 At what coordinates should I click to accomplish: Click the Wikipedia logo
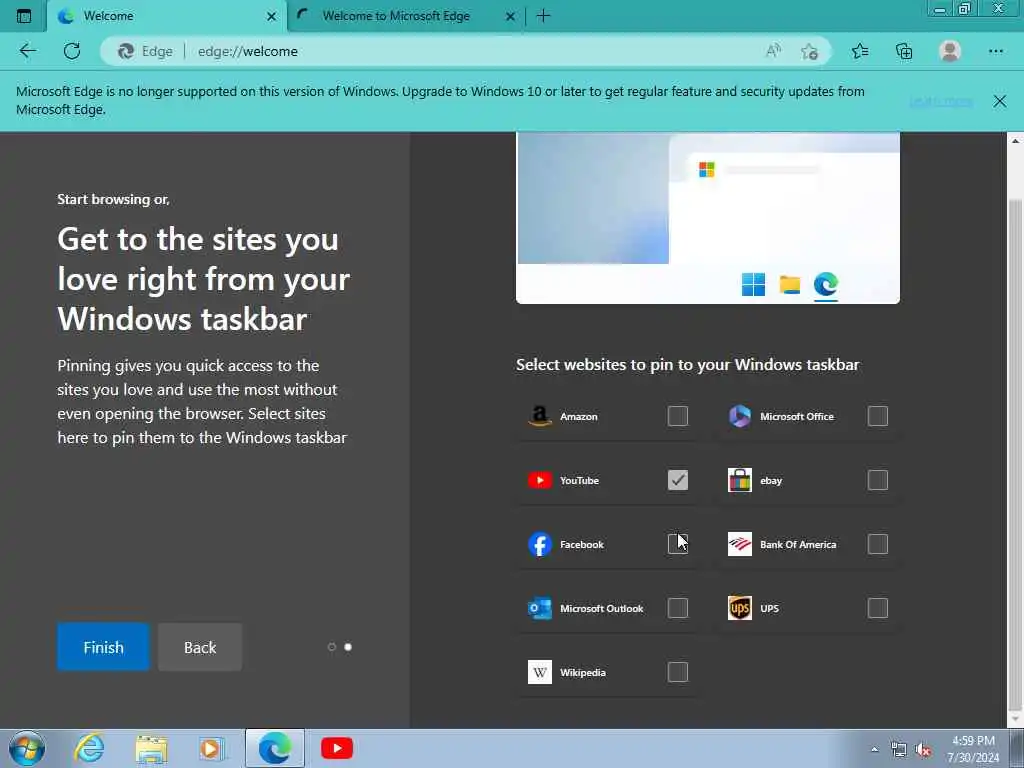tap(539, 672)
